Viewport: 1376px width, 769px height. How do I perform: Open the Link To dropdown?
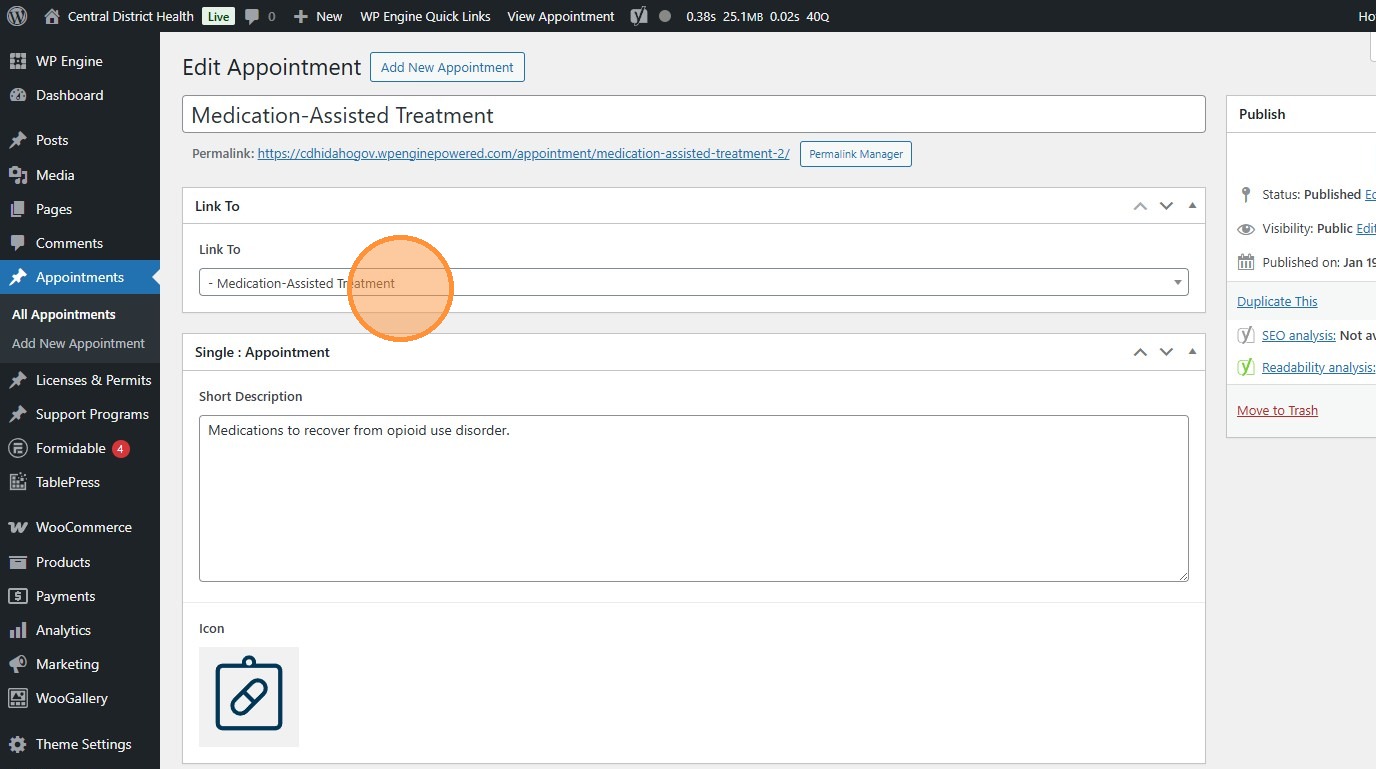(x=693, y=283)
